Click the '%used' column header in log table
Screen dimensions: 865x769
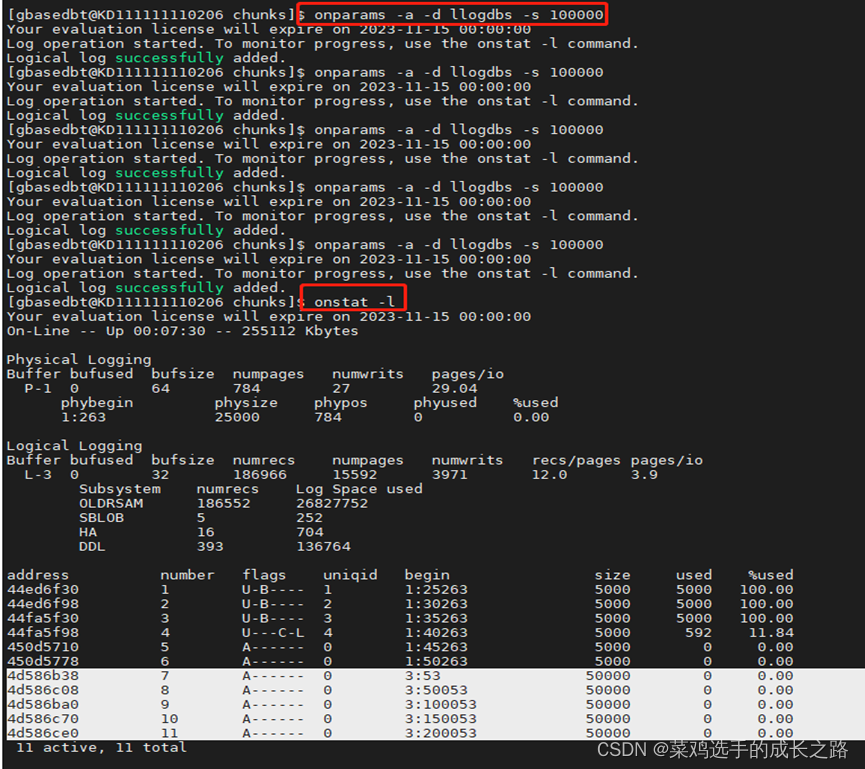click(771, 575)
